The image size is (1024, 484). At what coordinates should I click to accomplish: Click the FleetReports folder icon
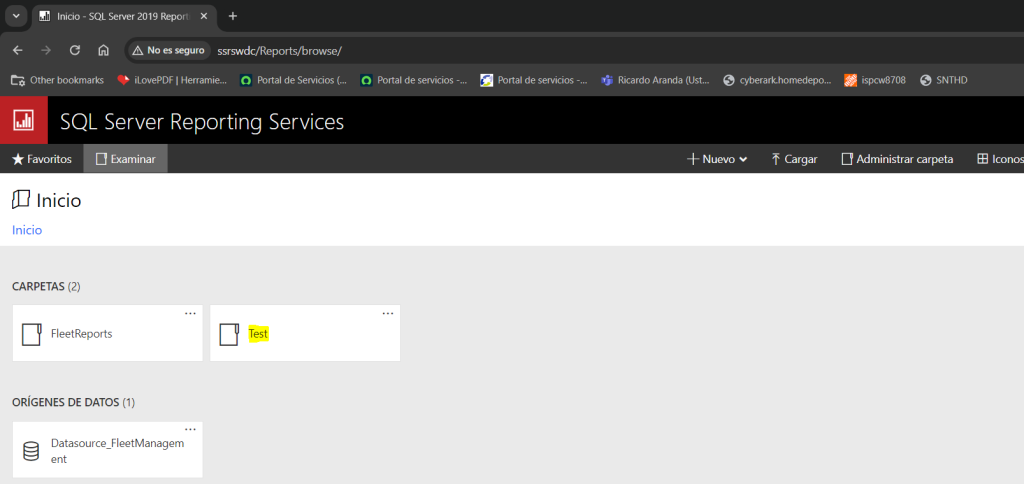[x=32, y=334]
